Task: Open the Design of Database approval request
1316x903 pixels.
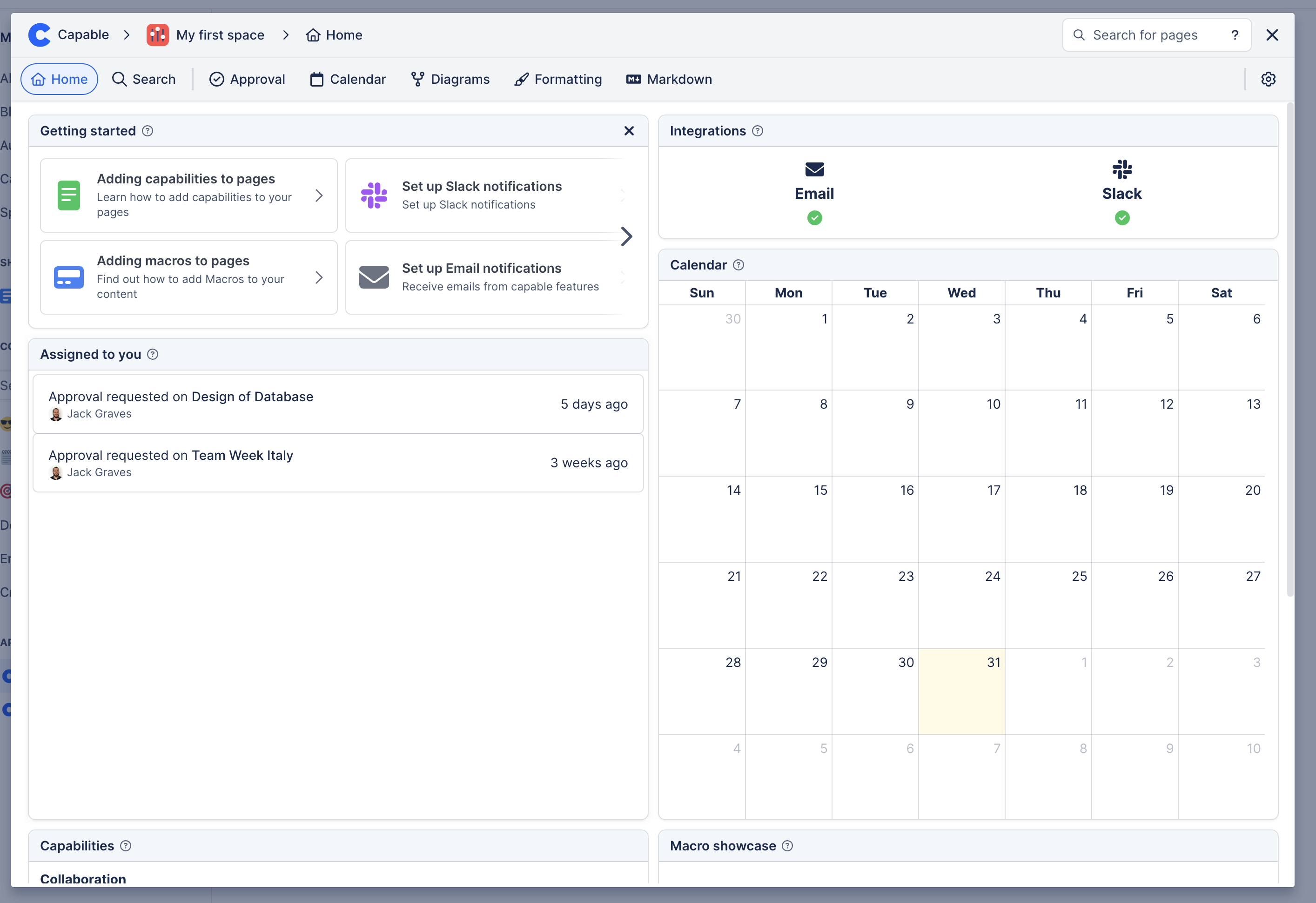Action: (x=338, y=404)
